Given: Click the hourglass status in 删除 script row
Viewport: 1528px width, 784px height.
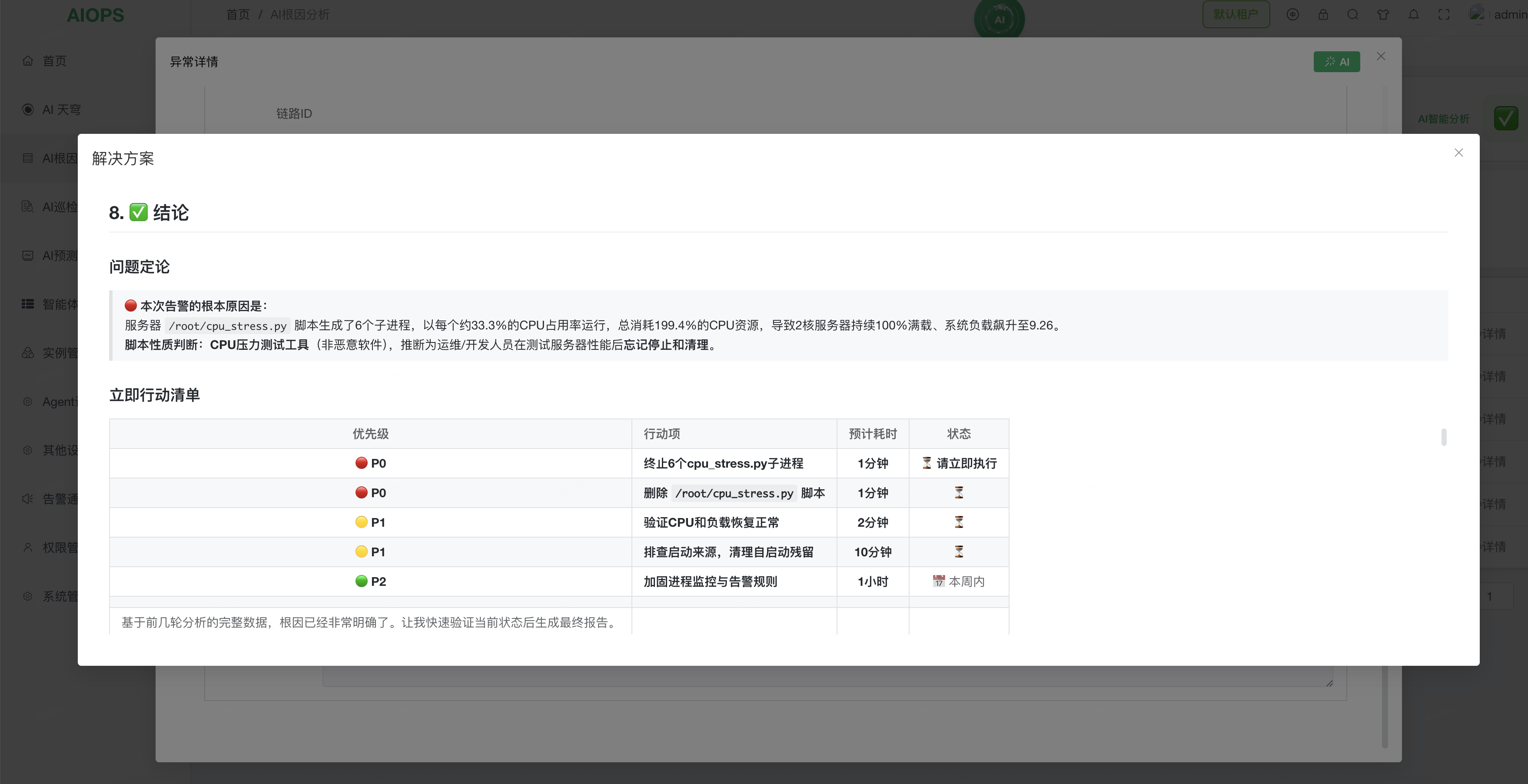Looking at the screenshot, I should point(959,492).
